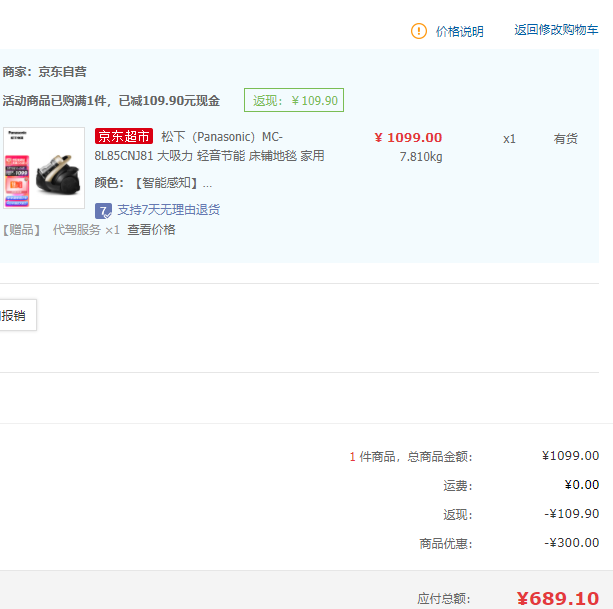613x609 pixels.
Task: Select the 返现 amount -¥109.90
Action: click(x=572, y=514)
